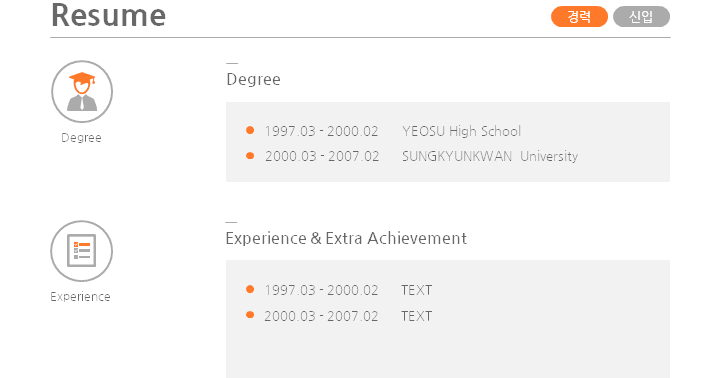Select YEOSU High School entry text
This screenshot has width=720, height=378.
[x=461, y=131]
